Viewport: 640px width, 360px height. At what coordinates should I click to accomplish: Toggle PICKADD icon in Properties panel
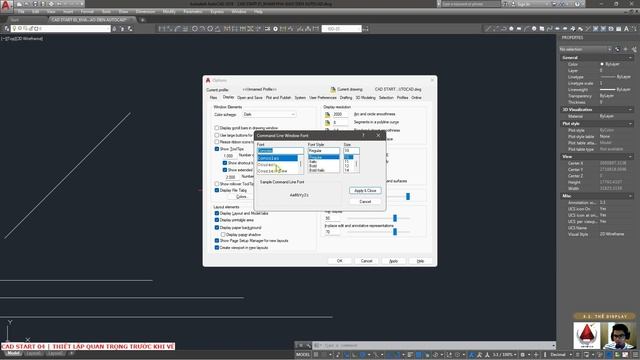tap(618, 49)
